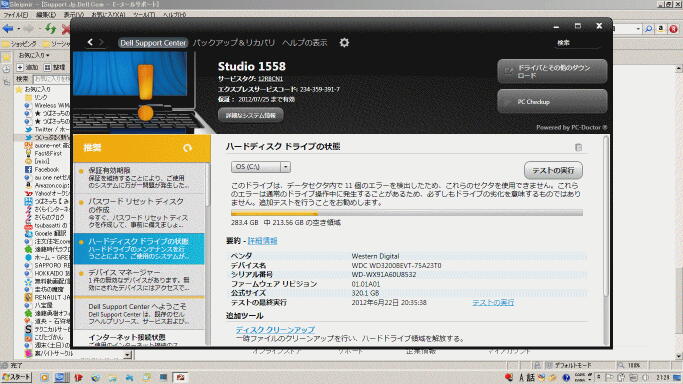Open Sleipnir 編集(E) menu
The height and width of the screenshot is (384, 683).
tap(46, 15)
